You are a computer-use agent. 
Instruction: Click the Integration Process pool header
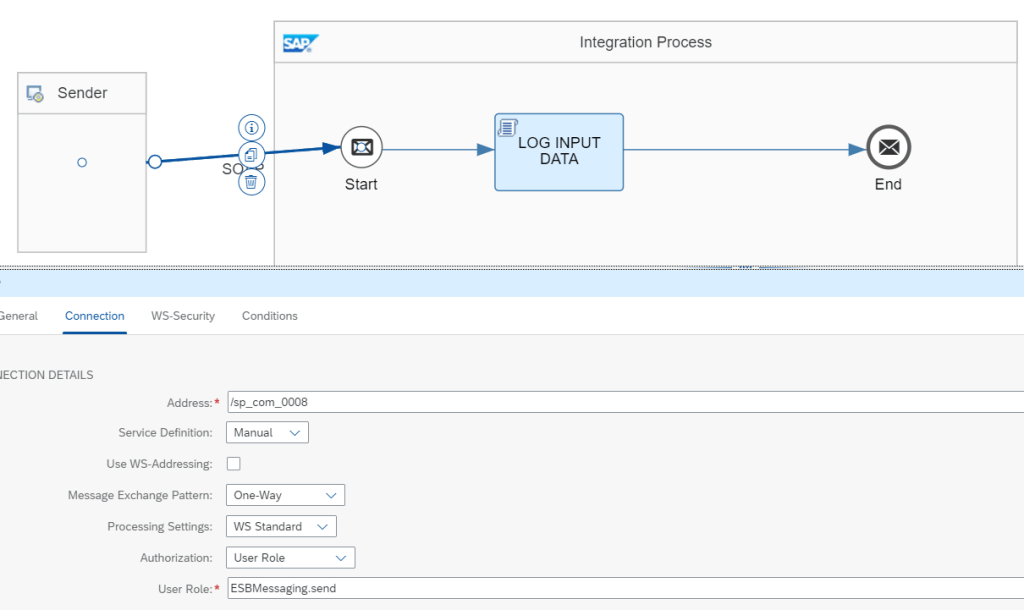coord(646,42)
